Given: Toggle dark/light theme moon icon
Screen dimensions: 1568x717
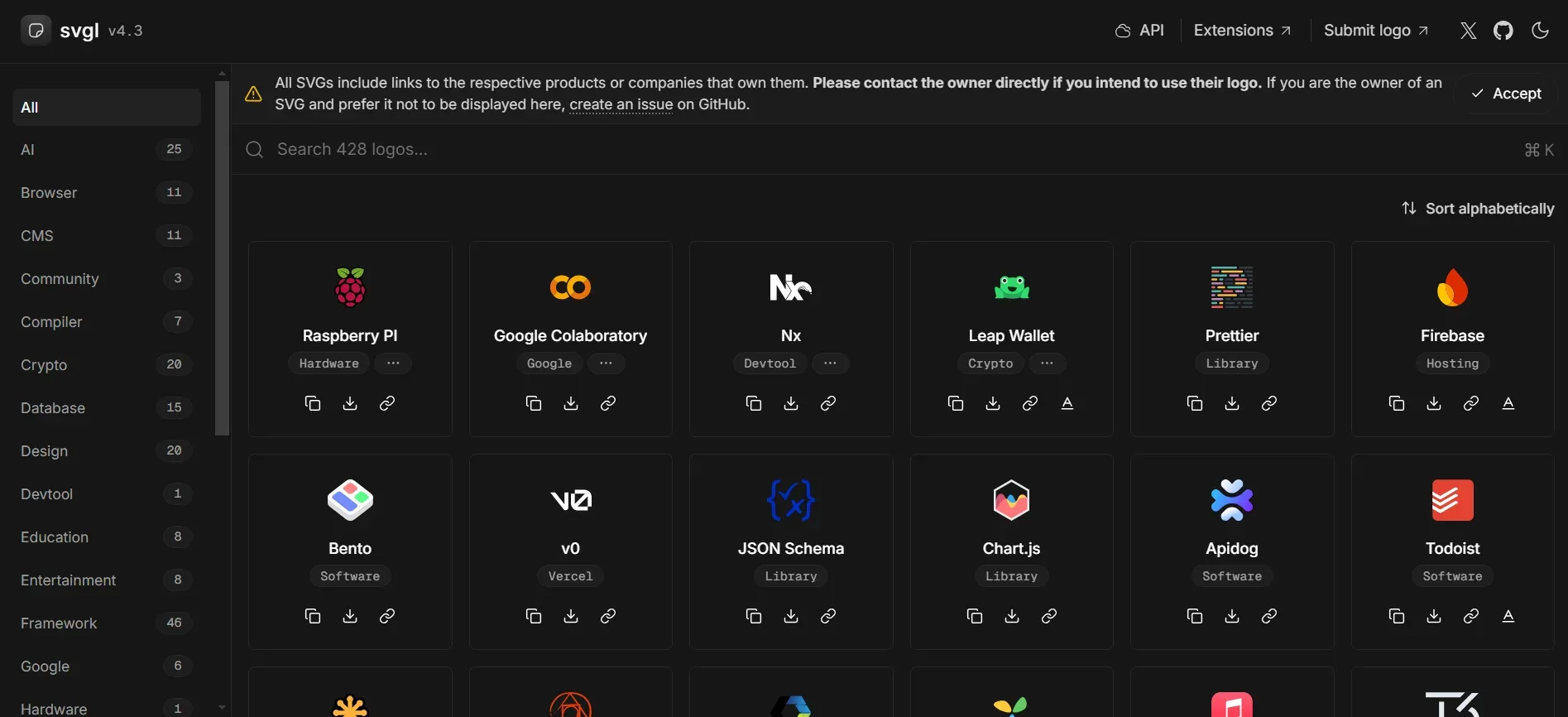Looking at the screenshot, I should click(x=1540, y=31).
